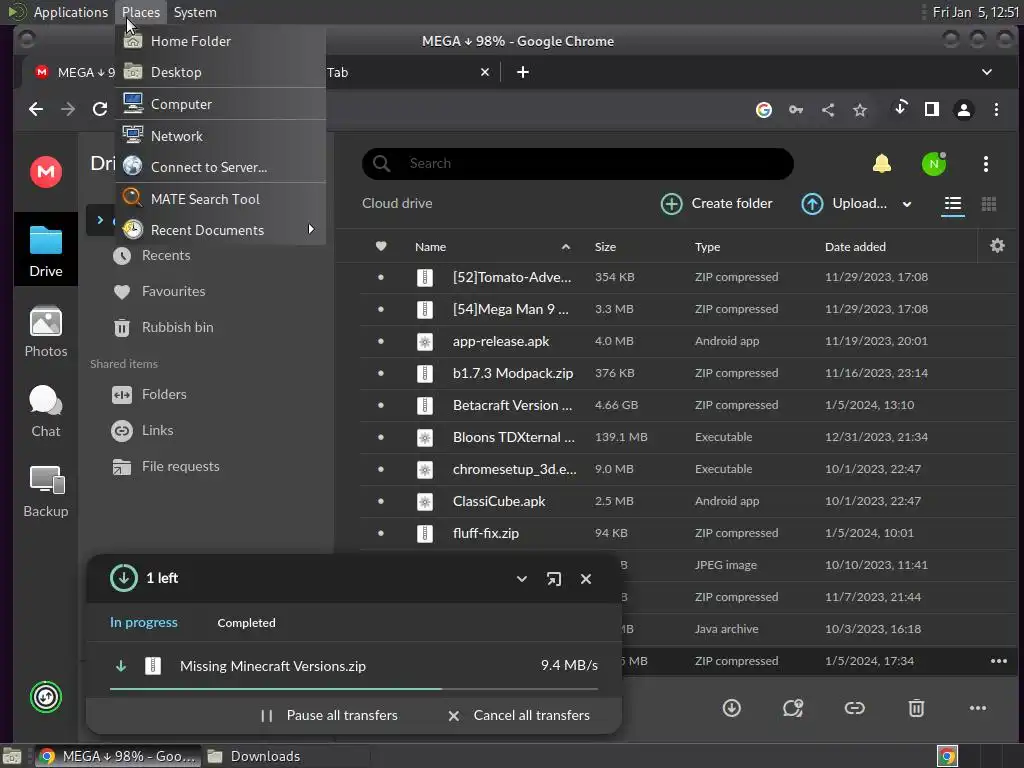This screenshot has height=768, width=1024.
Task: Switch to Completed transfers tab
Action: coord(246,623)
